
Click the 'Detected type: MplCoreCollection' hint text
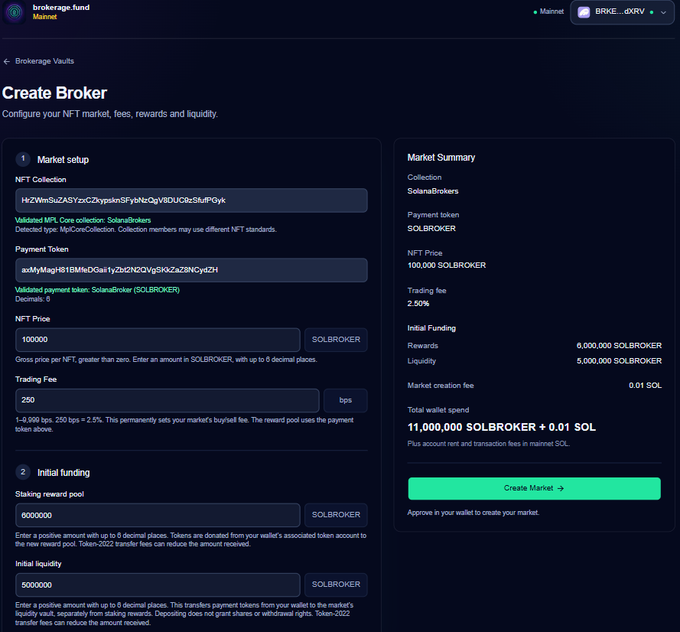tap(146, 229)
